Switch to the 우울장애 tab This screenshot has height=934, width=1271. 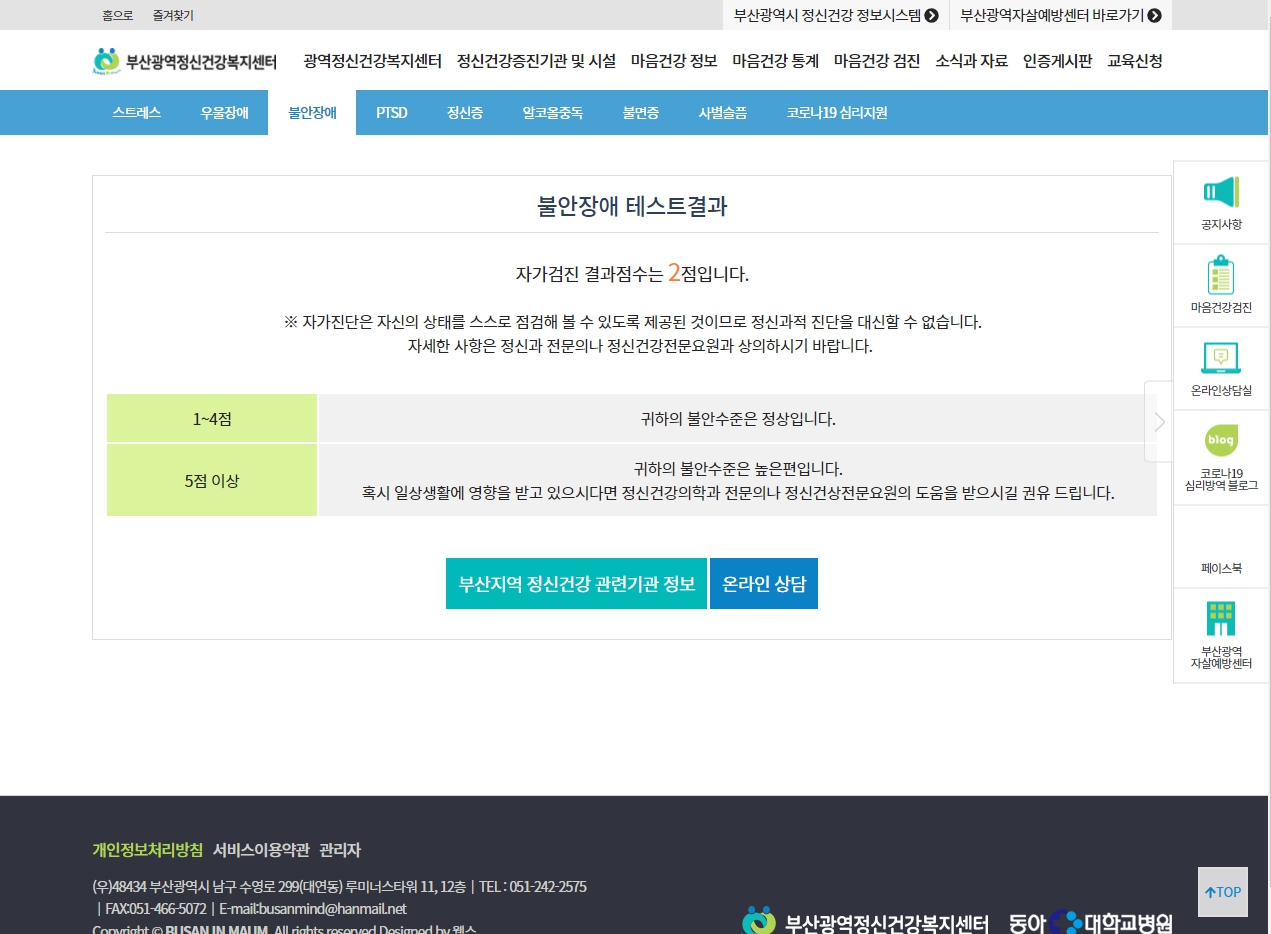pyautogui.click(x=224, y=113)
